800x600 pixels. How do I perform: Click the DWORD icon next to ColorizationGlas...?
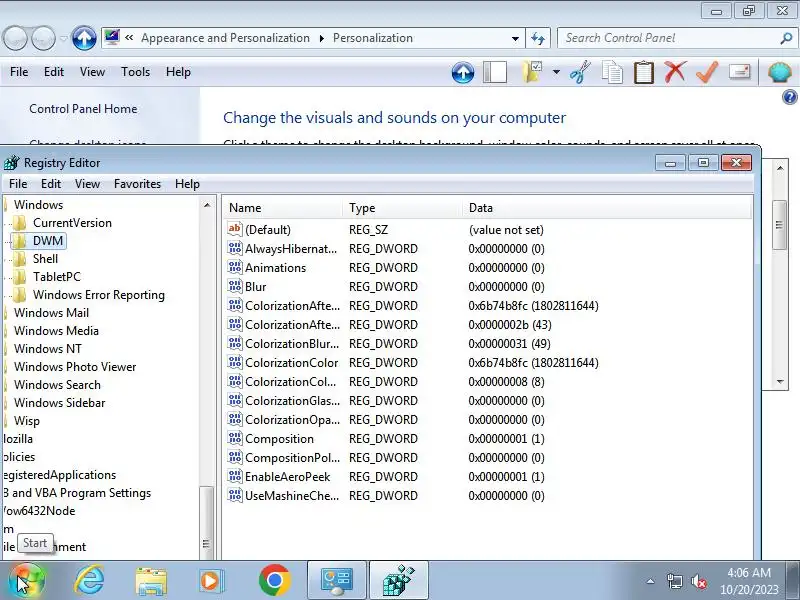(x=235, y=401)
